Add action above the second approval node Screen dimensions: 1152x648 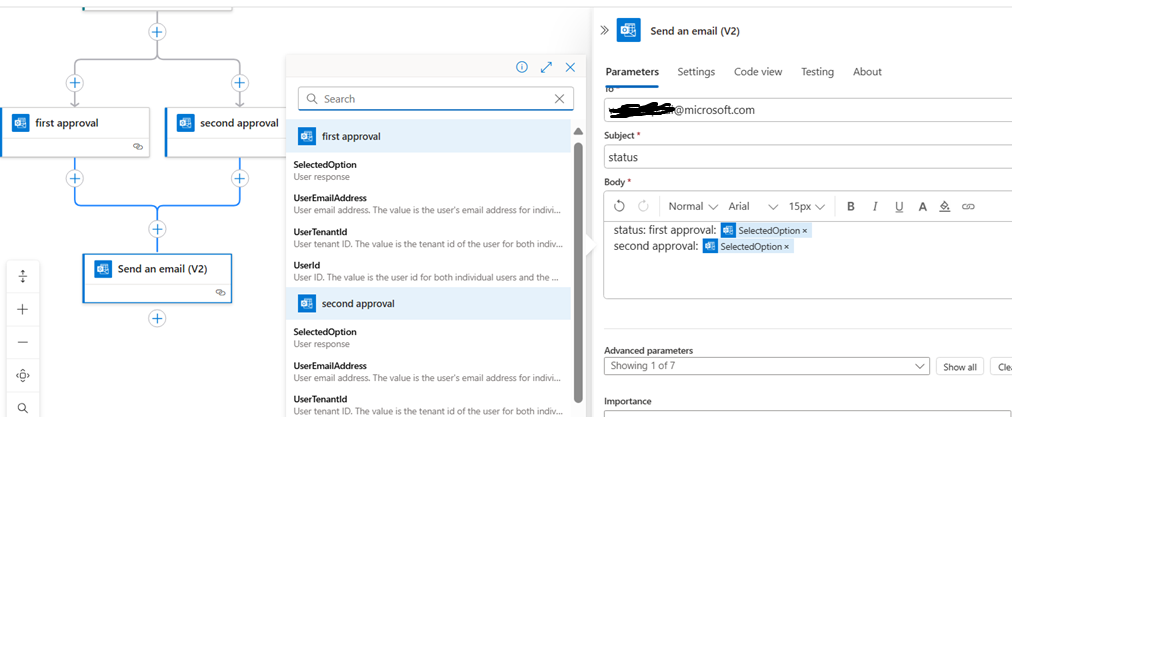240,83
